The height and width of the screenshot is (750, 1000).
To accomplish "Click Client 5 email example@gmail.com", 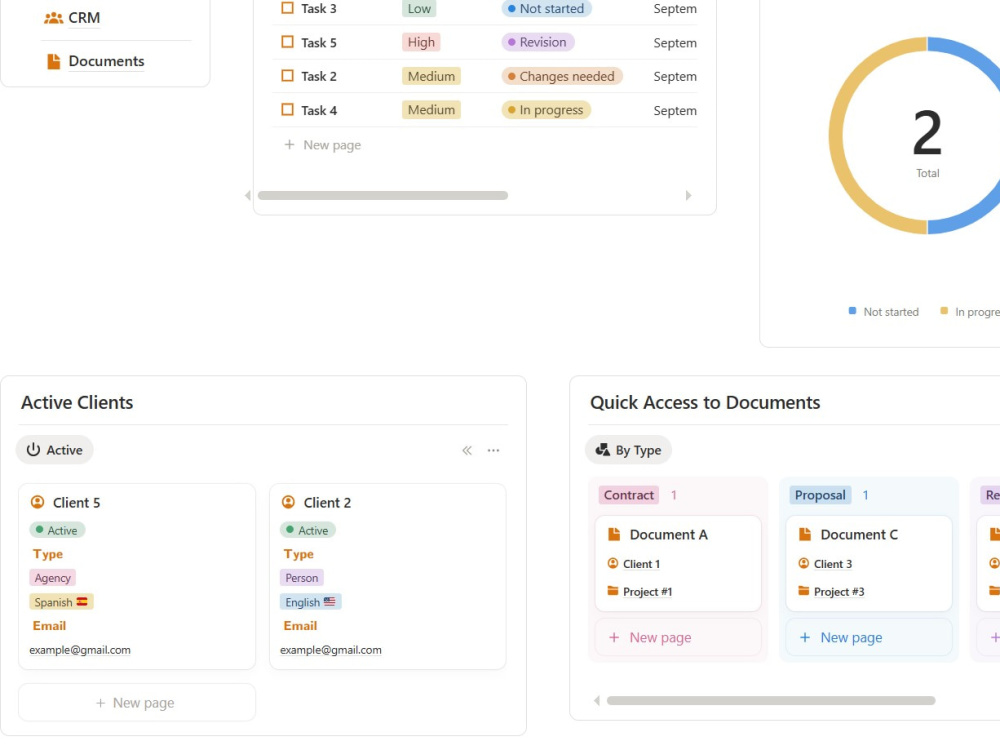I will point(80,650).
